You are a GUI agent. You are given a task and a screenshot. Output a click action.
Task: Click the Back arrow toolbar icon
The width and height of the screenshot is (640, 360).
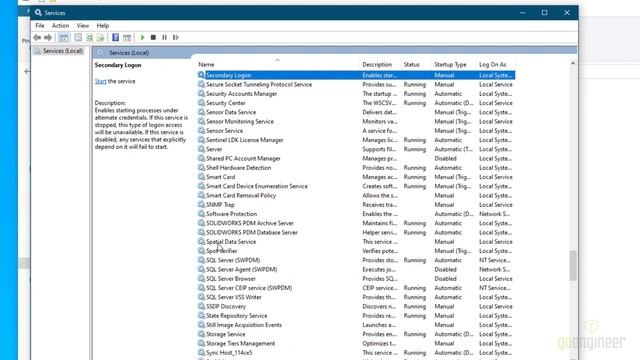point(37,38)
